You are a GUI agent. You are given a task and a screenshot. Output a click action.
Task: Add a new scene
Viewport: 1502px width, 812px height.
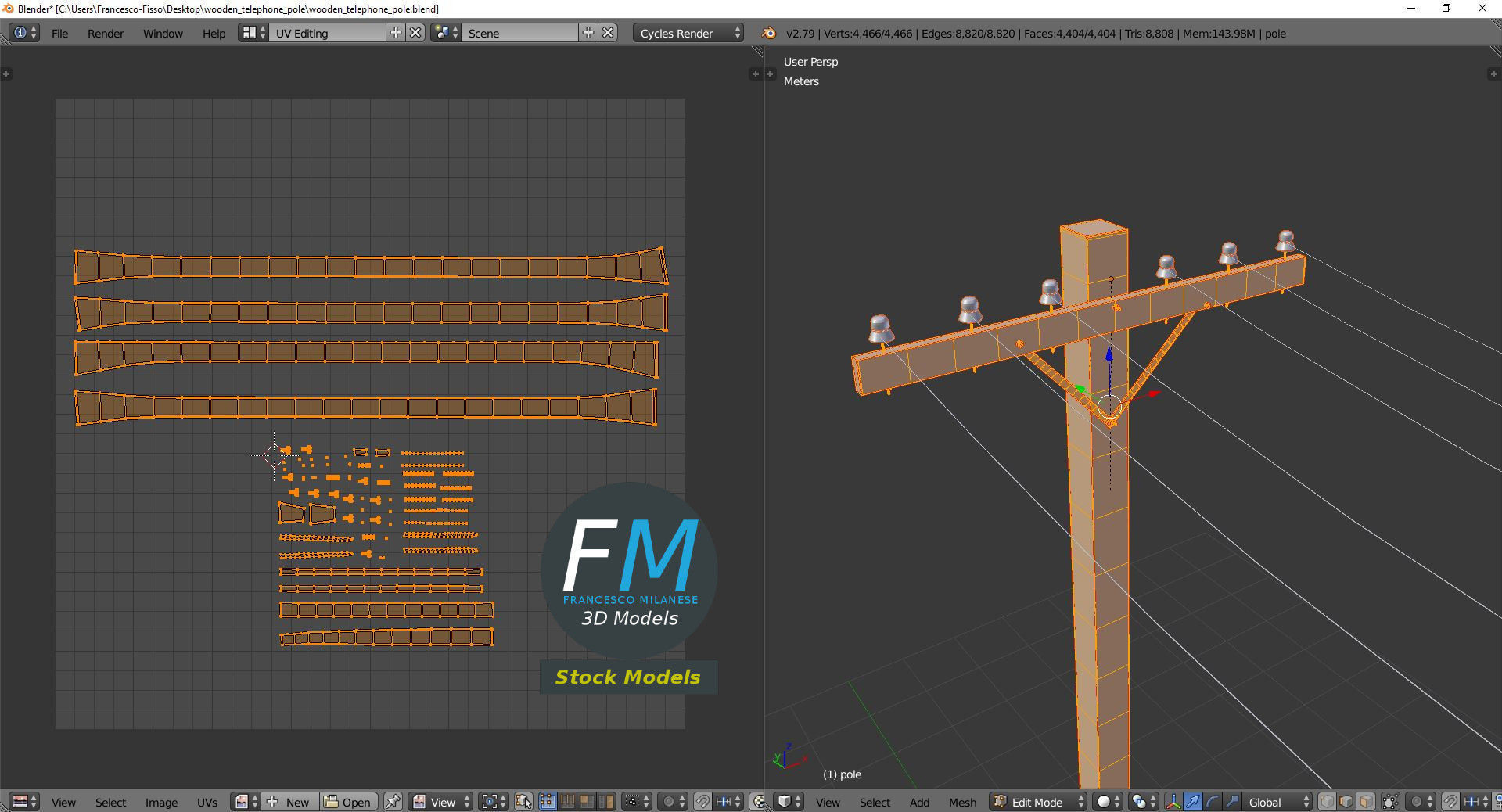click(588, 33)
